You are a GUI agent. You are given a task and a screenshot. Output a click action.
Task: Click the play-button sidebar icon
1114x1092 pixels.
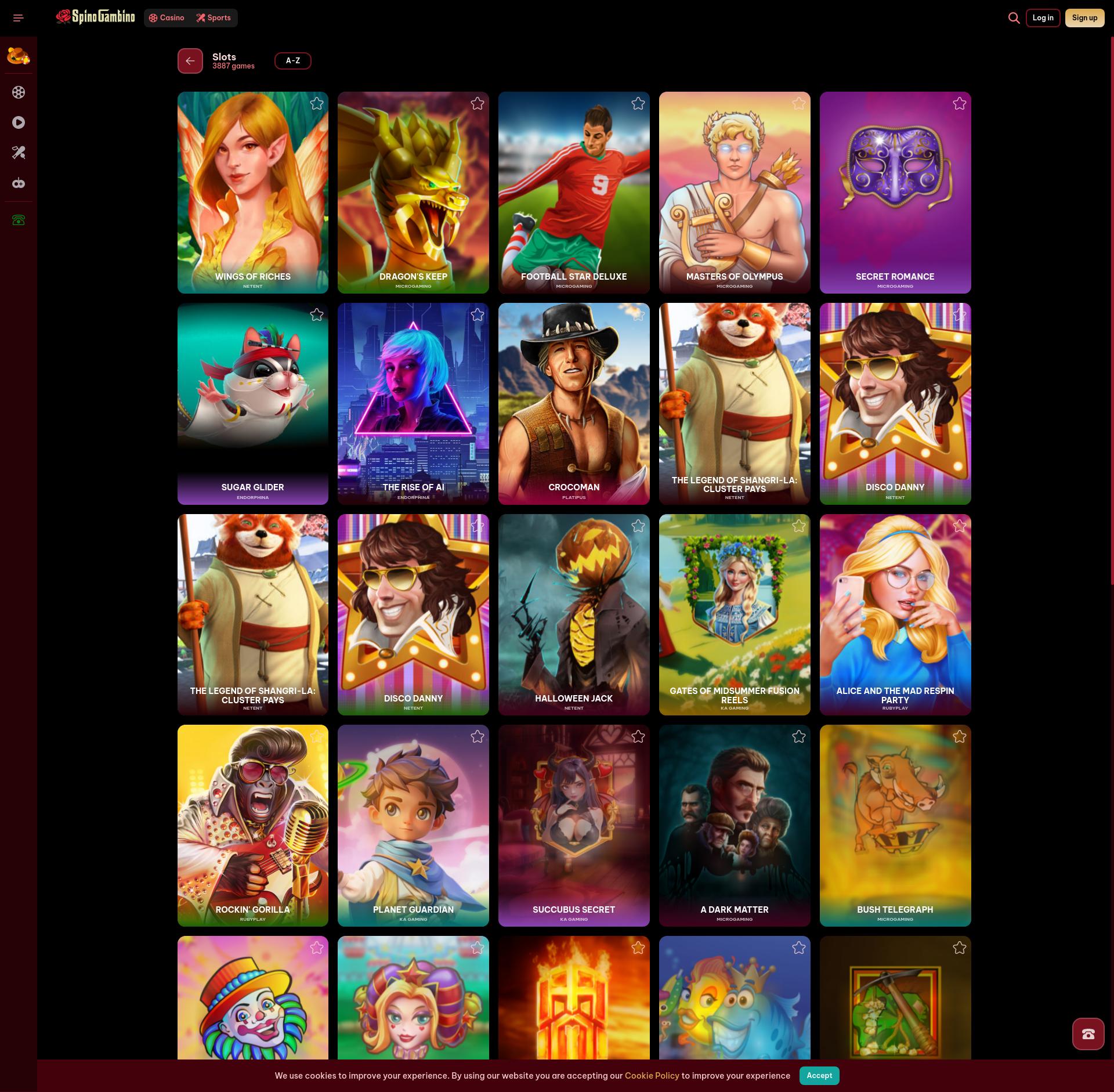coord(19,122)
